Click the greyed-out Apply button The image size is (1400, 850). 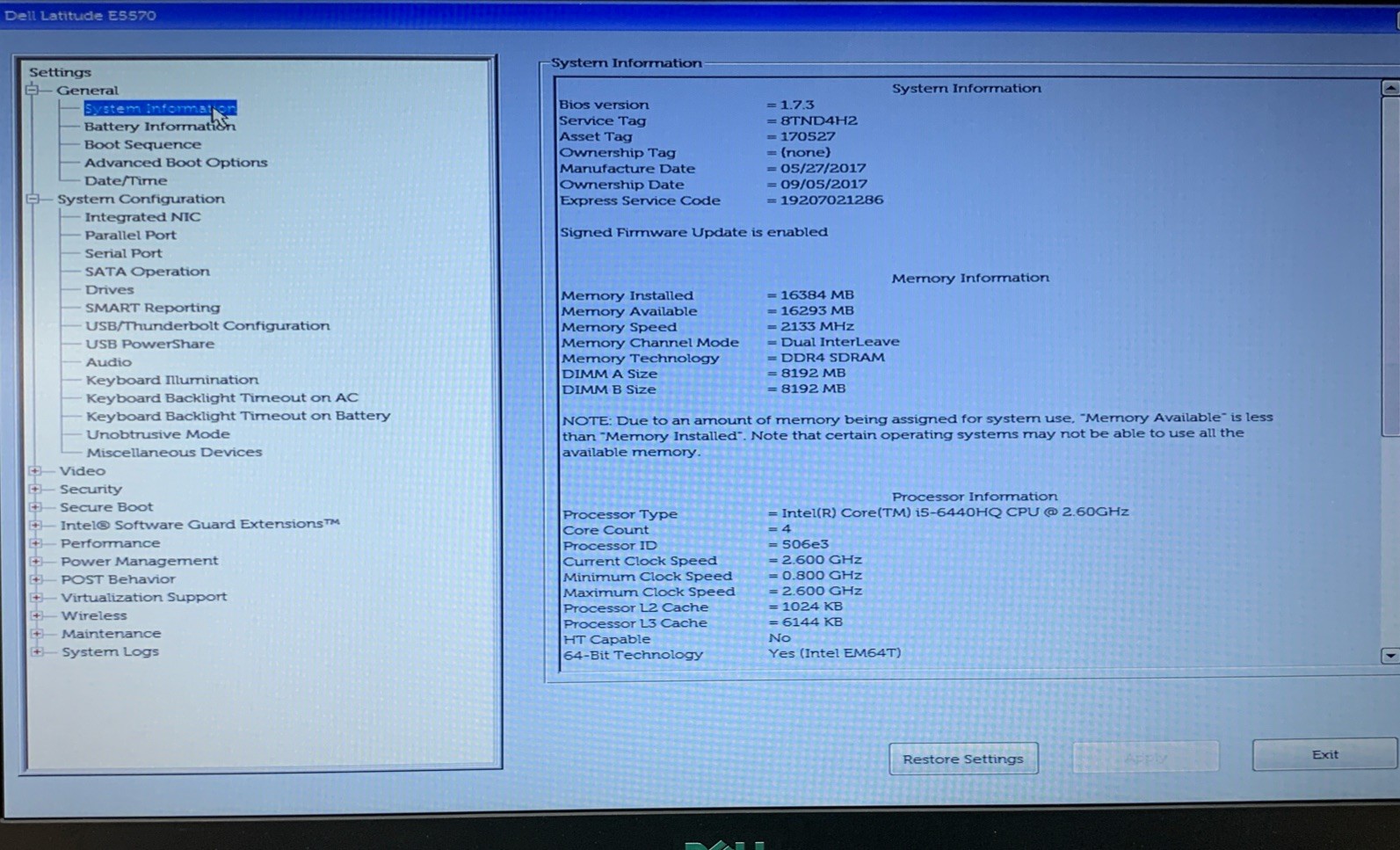coord(1145,757)
